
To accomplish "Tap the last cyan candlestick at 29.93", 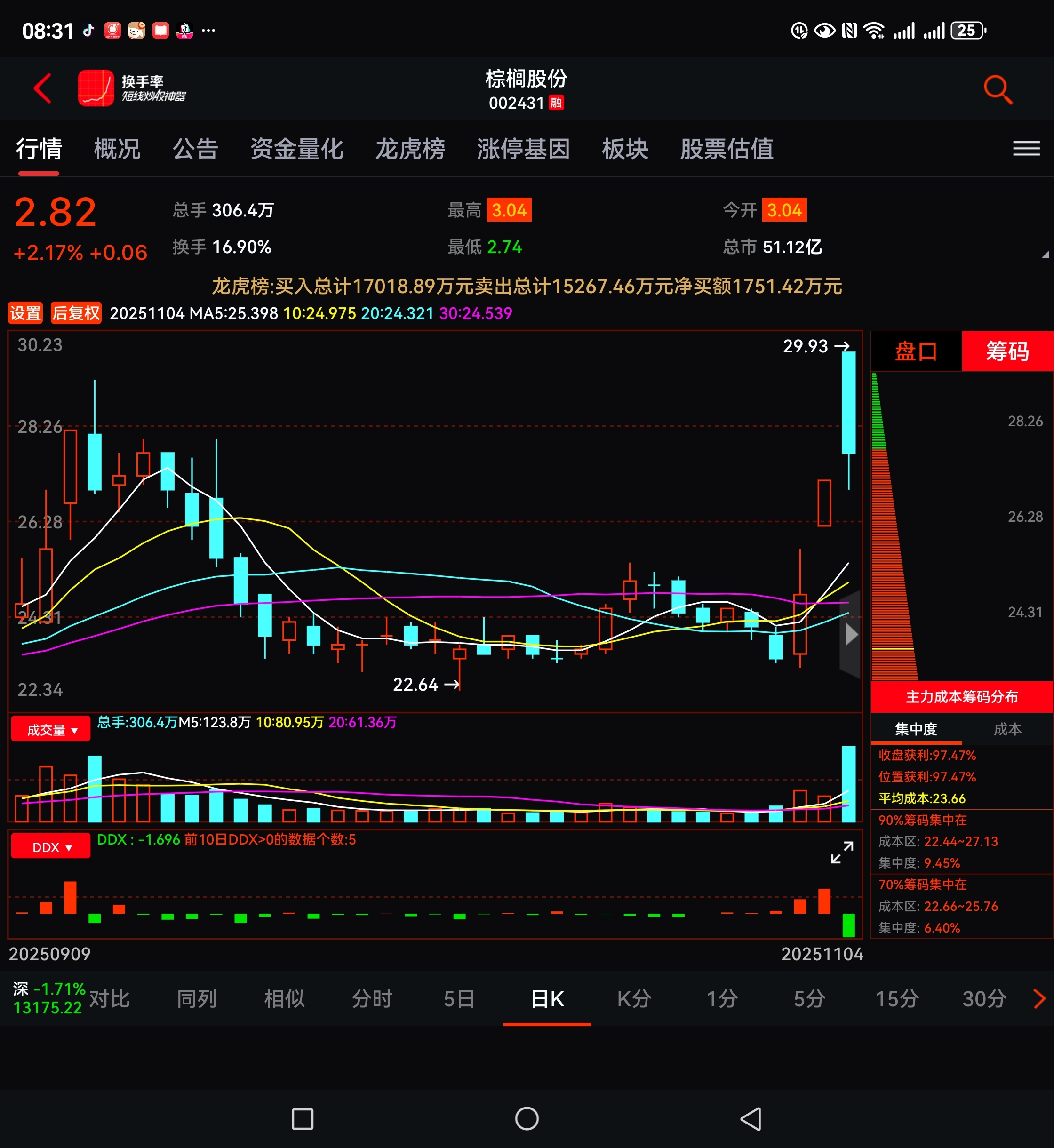I will pos(848,402).
